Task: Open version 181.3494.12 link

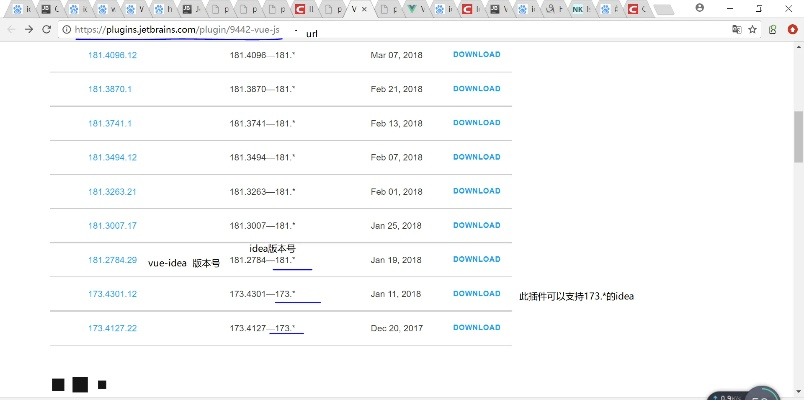Action: pos(112,157)
